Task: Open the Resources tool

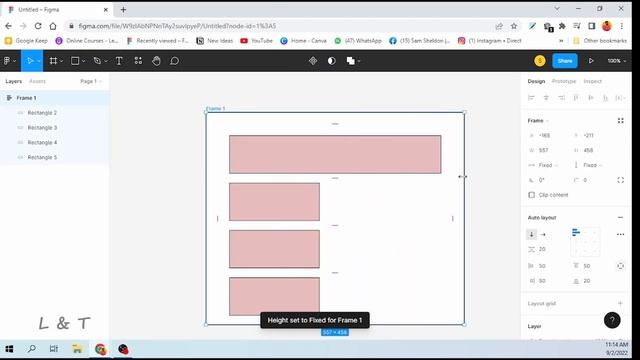Action: click(138, 61)
